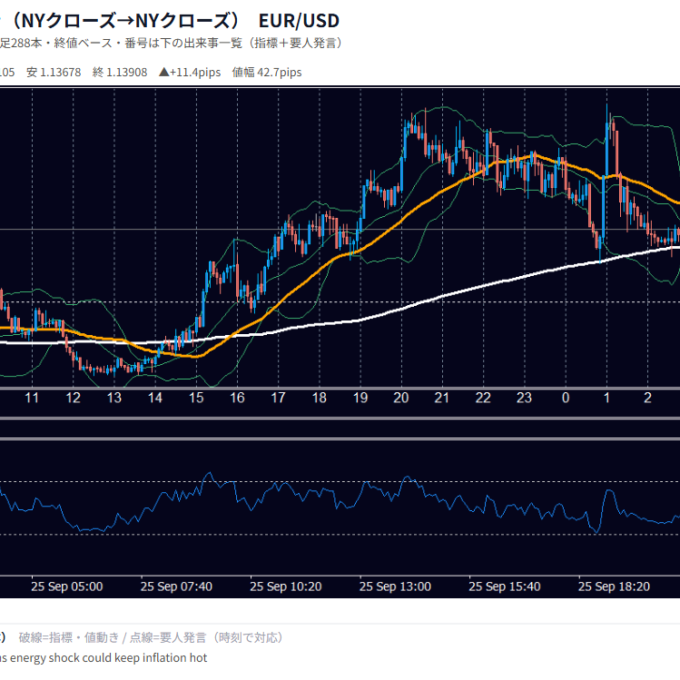Click the hour label 22 on the price chart axis
Screen dimensions: 680x680
(483, 398)
